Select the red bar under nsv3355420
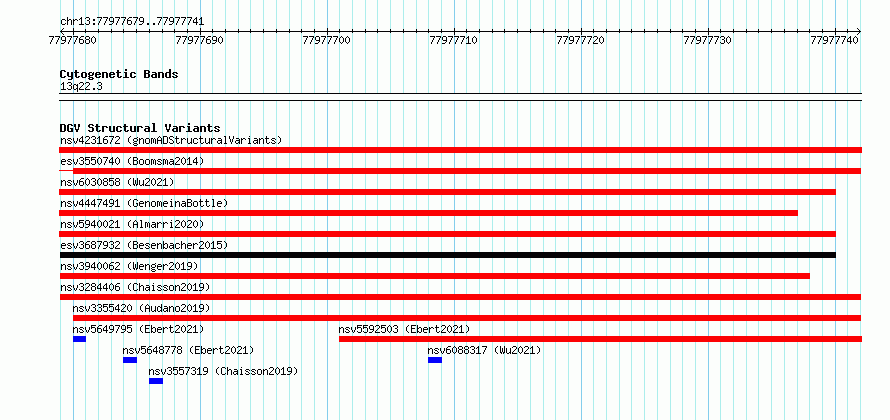The width and height of the screenshot is (890, 420). (467, 318)
